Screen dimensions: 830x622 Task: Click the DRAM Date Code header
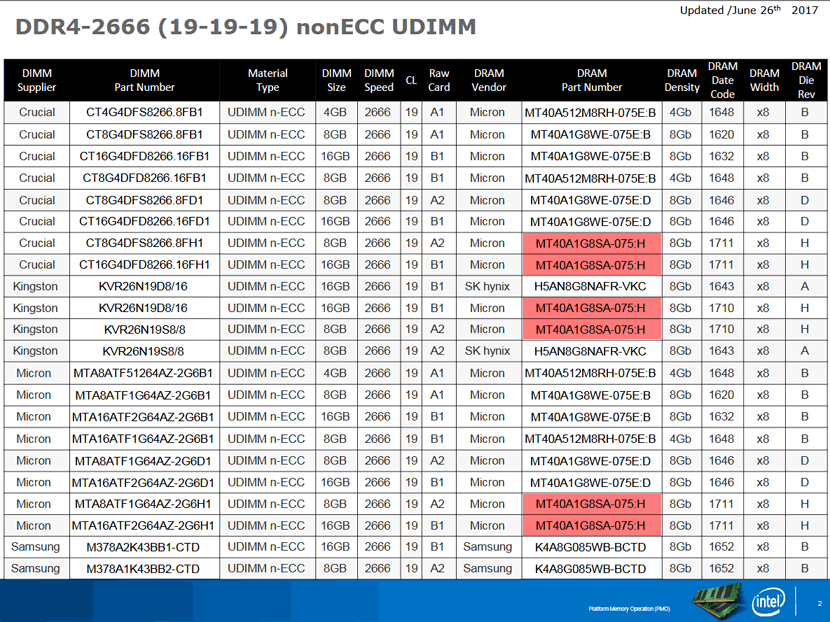(723, 80)
